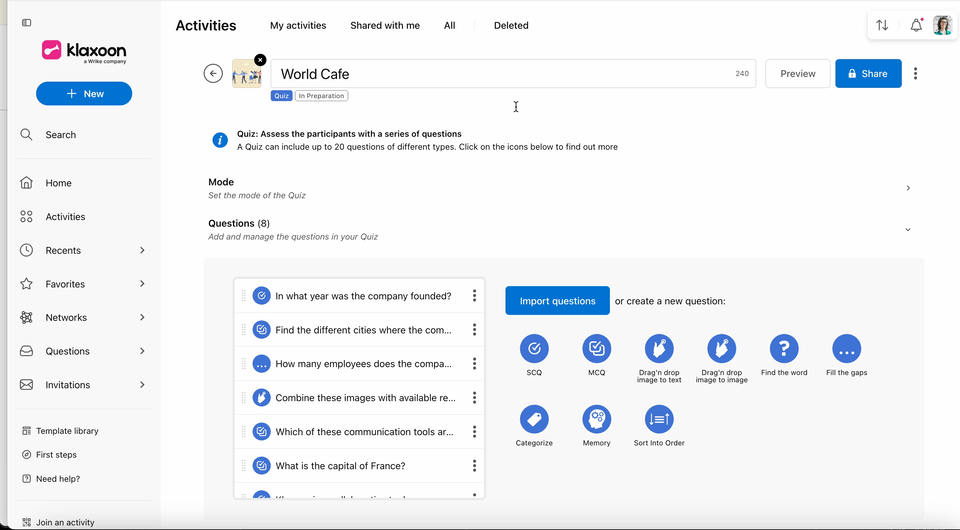Expand the Invitations sidebar section
This screenshot has width=960, height=530.
coord(142,385)
